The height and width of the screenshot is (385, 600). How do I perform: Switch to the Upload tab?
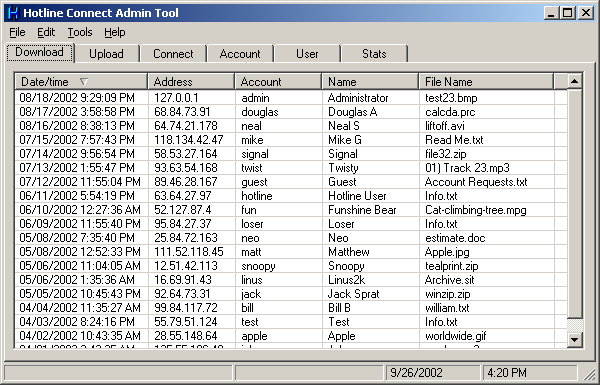[106, 54]
